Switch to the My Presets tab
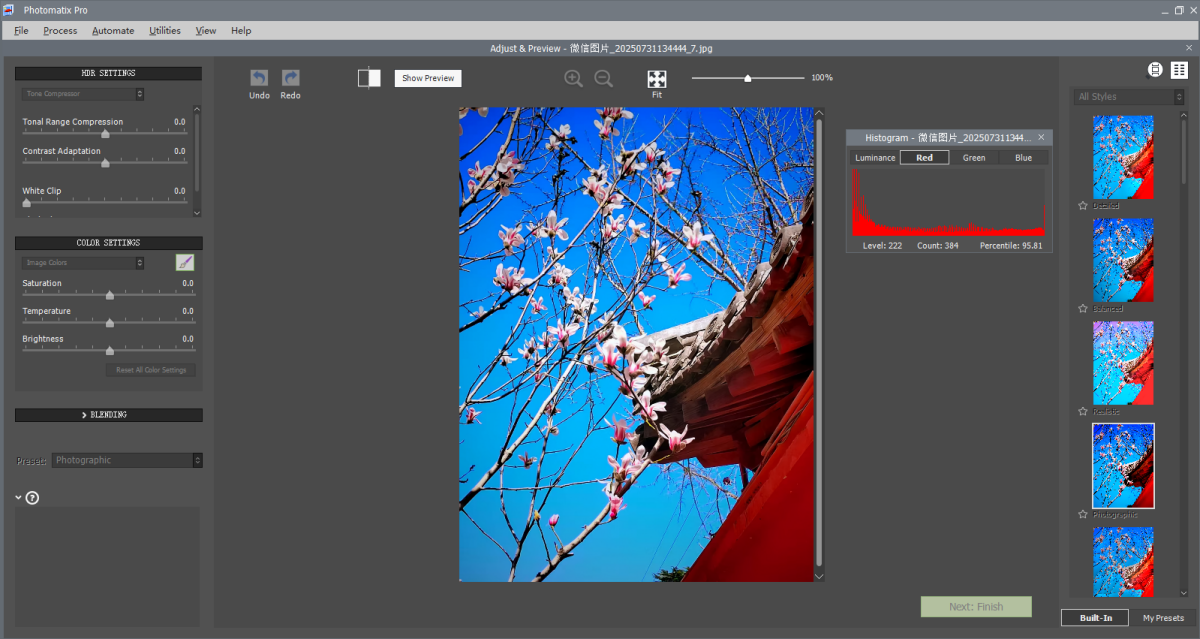1200x639 pixels. [x=1163, y=618]
